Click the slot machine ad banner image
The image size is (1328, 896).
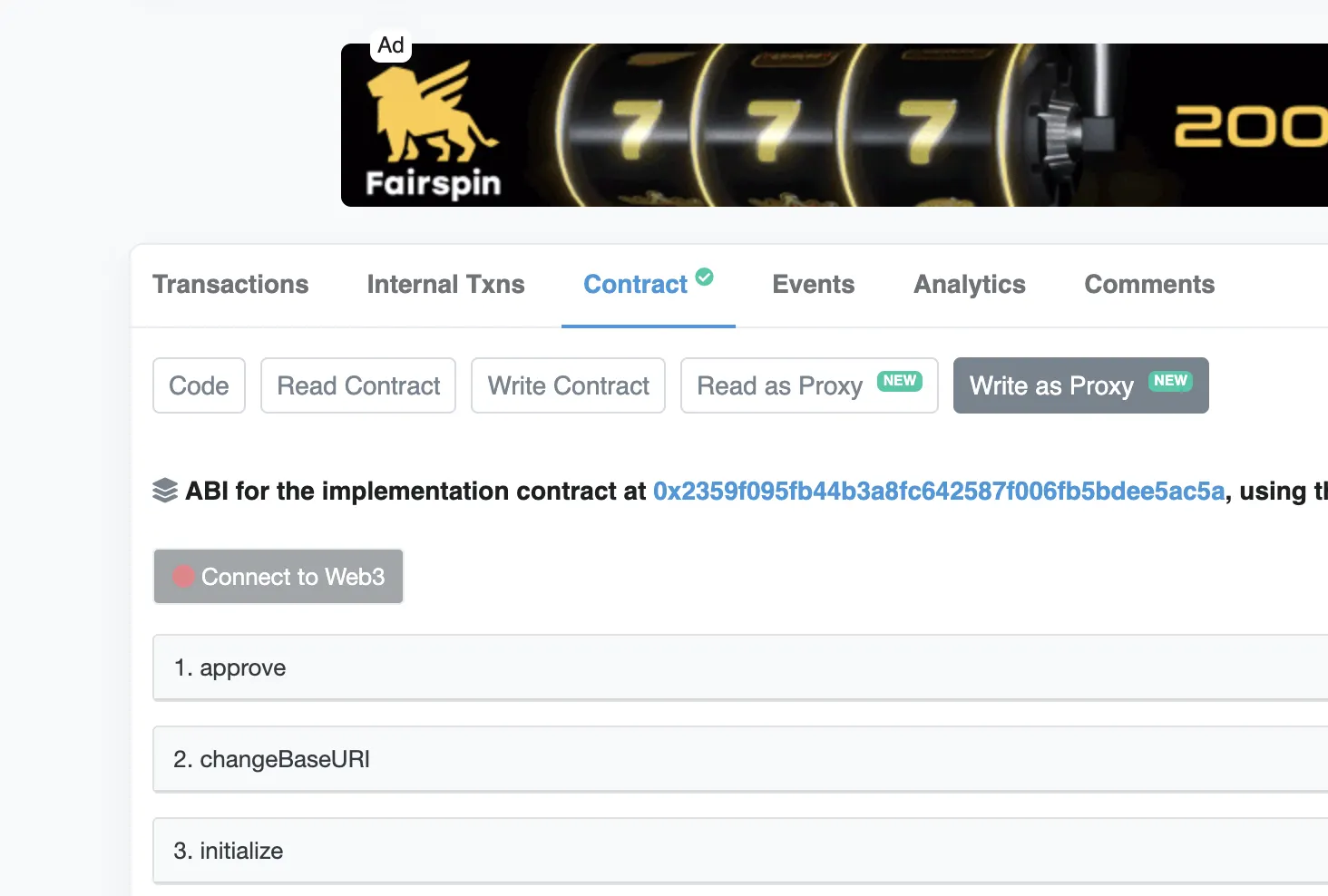coord(816,125)
